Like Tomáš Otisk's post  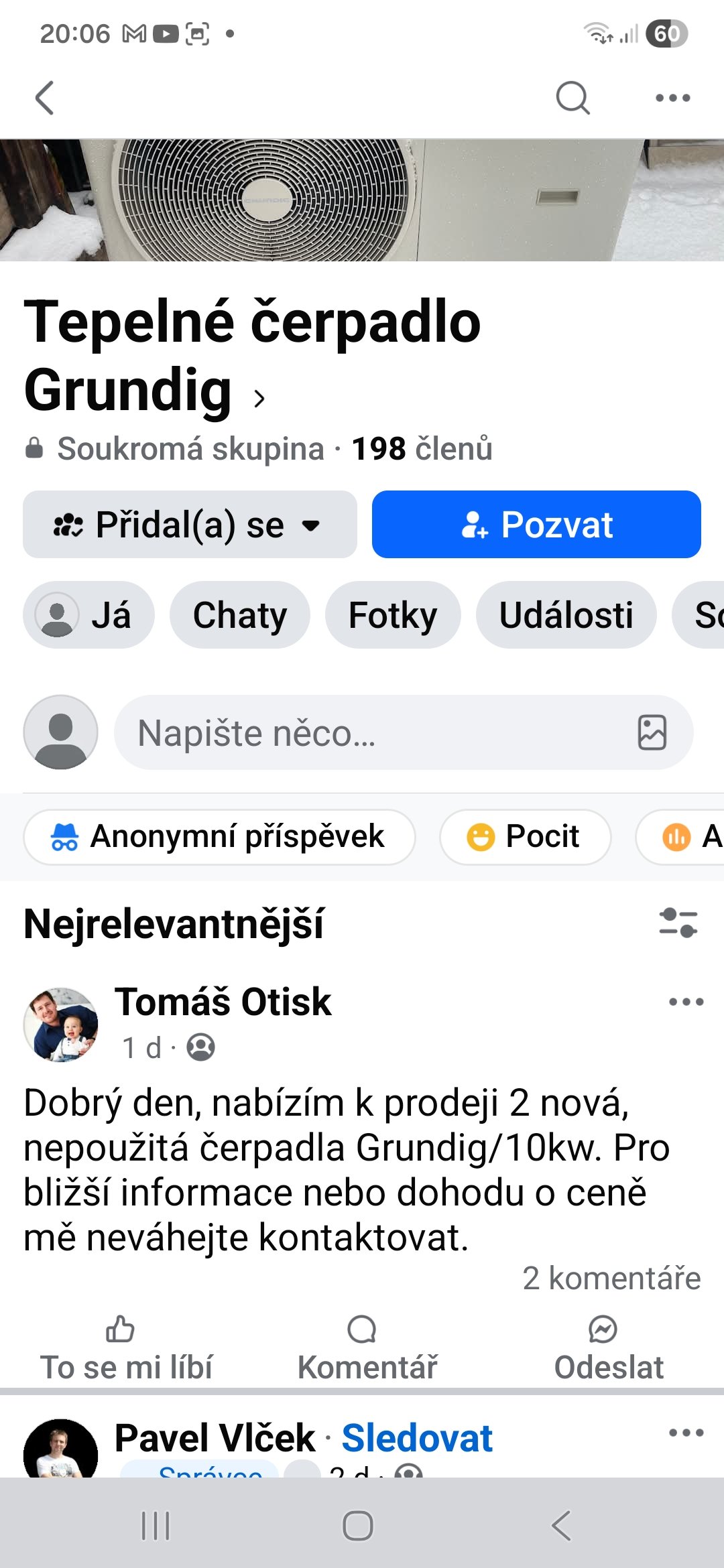(126, 1348)
